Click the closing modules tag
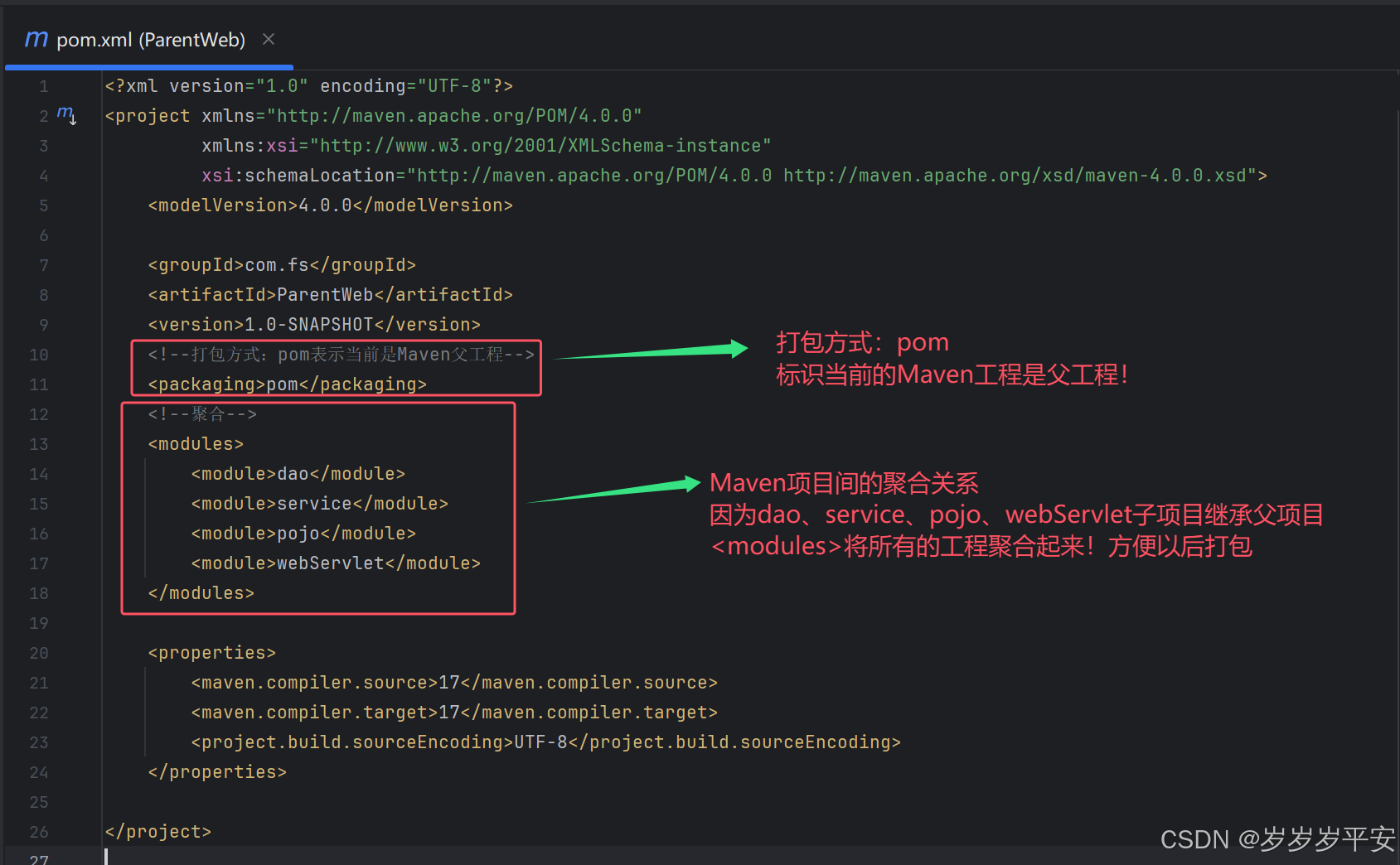 [x=201, y=593]
